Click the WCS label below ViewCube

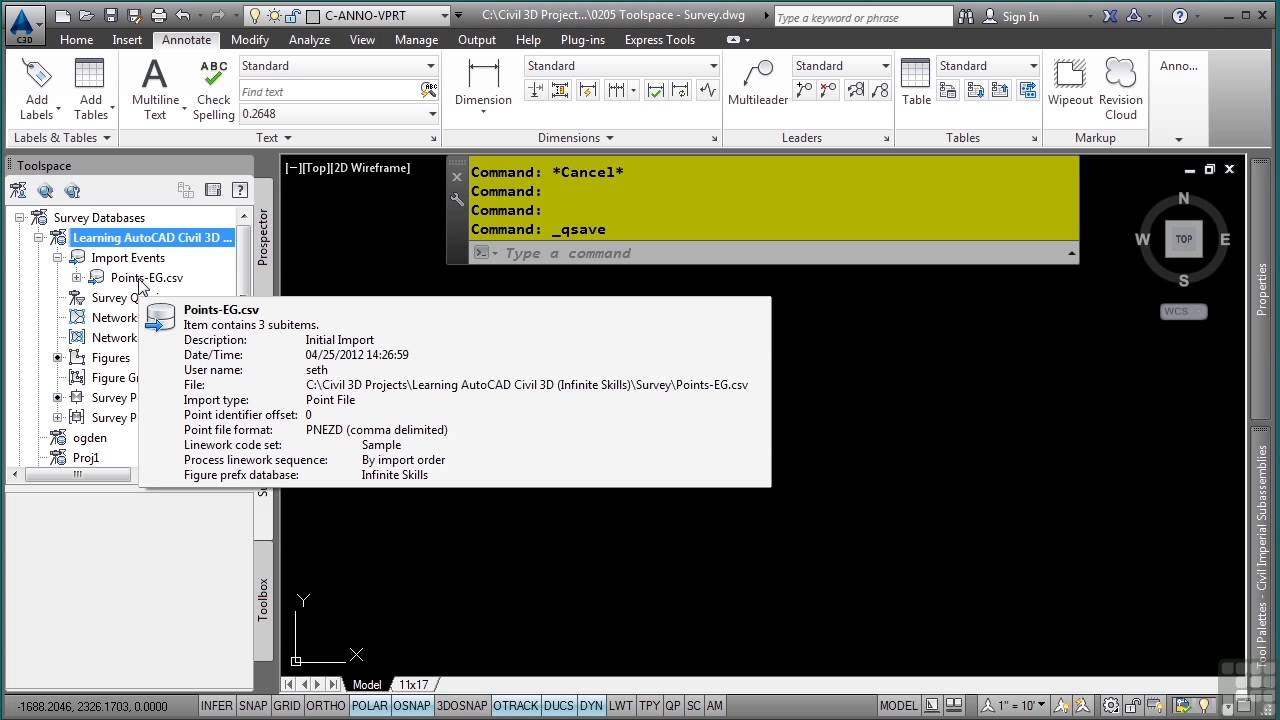point(1184,312)
